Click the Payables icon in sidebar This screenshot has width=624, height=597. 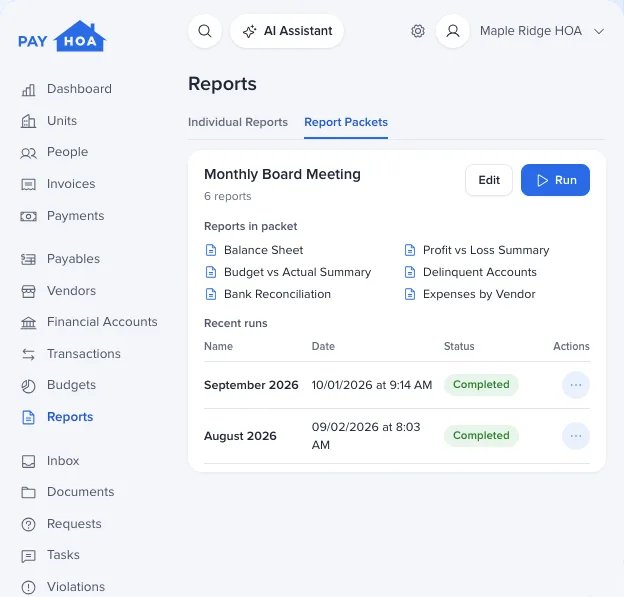pyautogui.click(x=28, y=259)
